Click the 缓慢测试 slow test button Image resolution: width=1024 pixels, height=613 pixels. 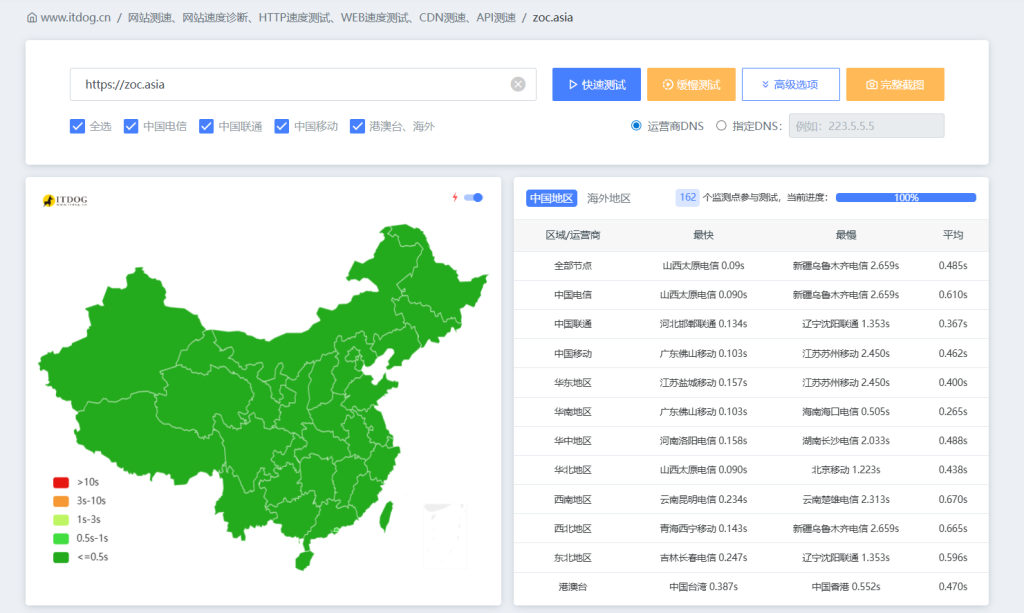[691, 85]
